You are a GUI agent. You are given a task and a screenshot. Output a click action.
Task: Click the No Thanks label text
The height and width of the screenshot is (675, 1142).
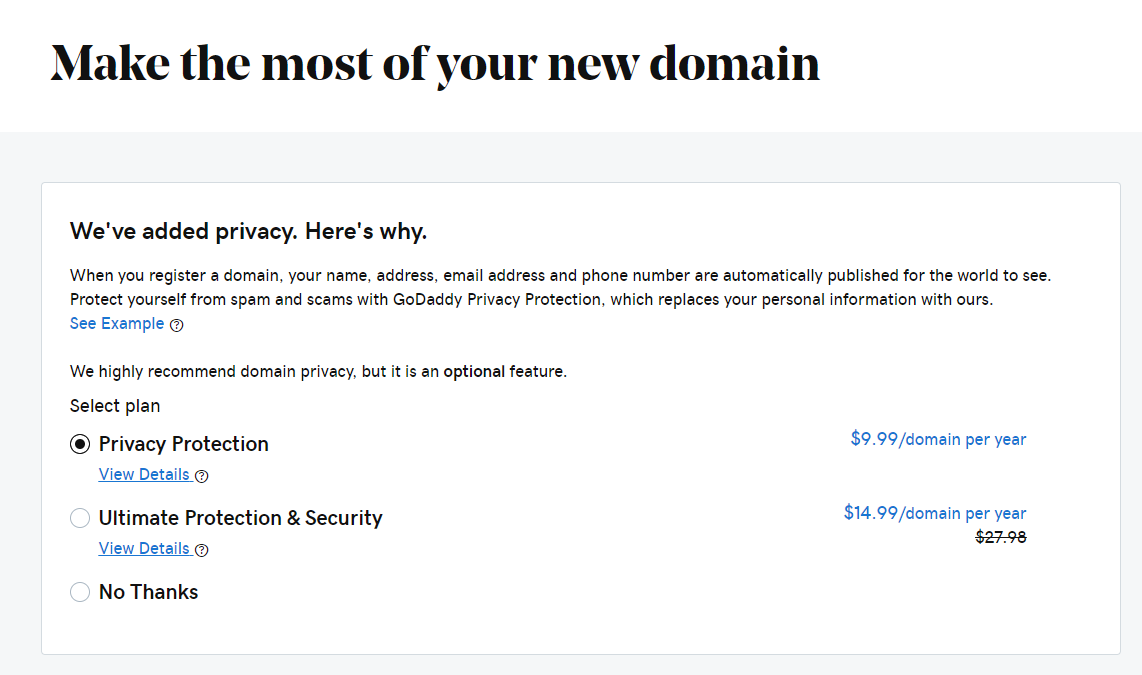tap(149, 592)
